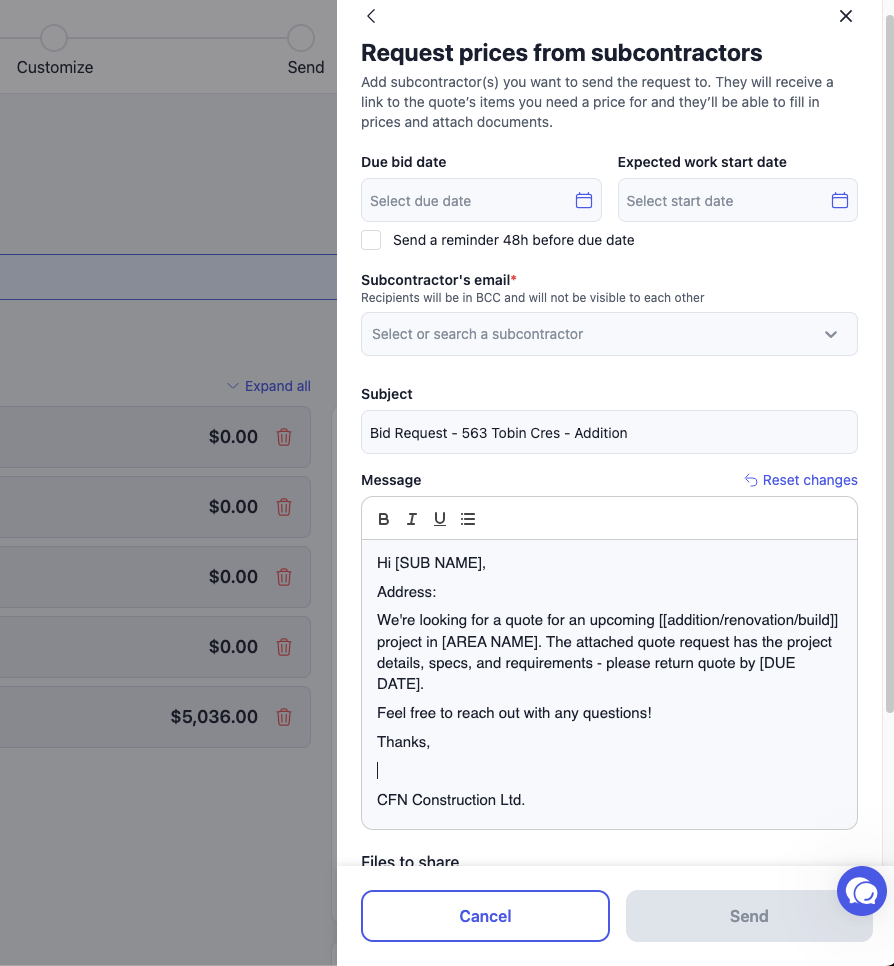Toggle underline formatting in the message editor
Screen dimensions: 894x966
click(x=439, y=519)
